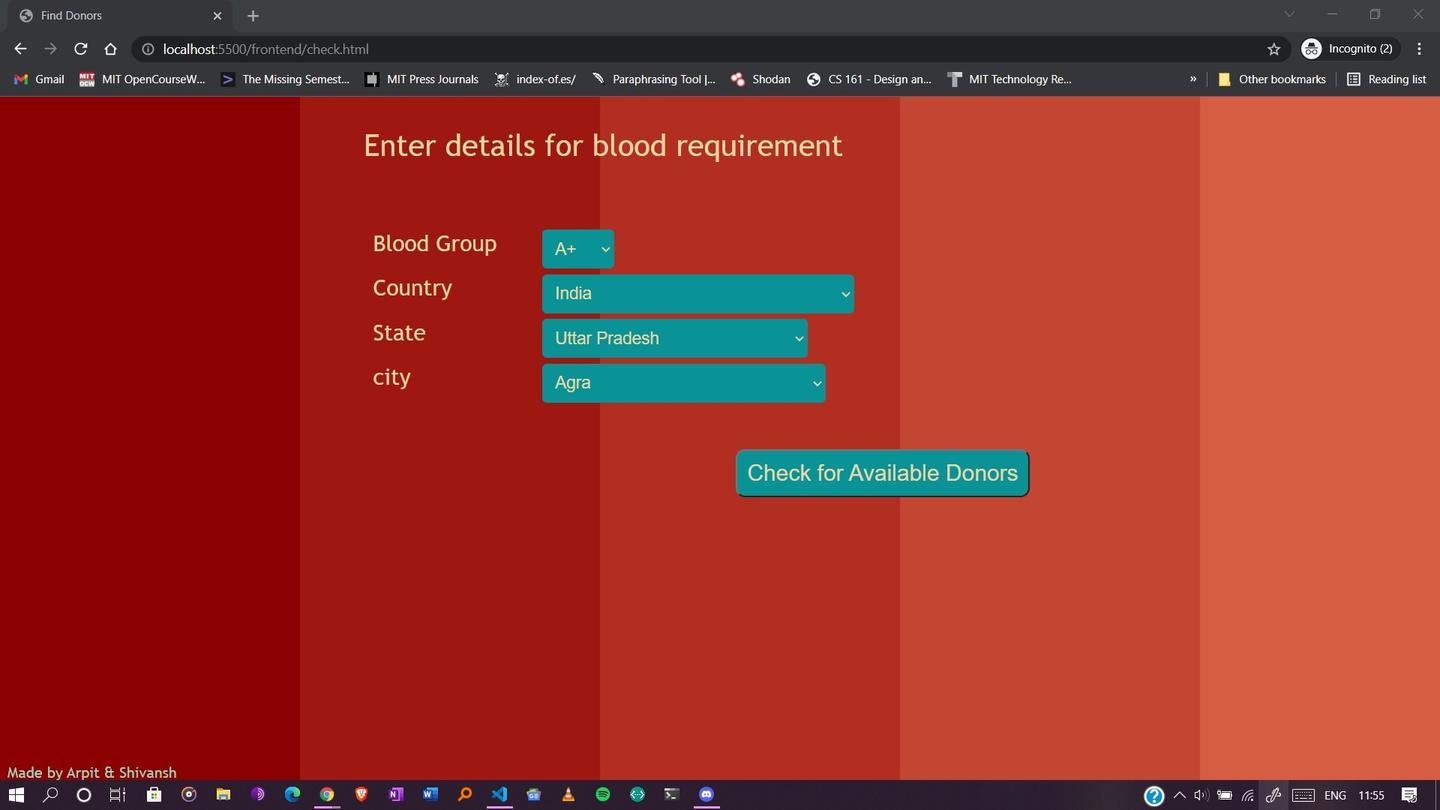Open Spotify from the taskbar
The height and width of the screenshot is (810, 1440).
tap(603, 795)
